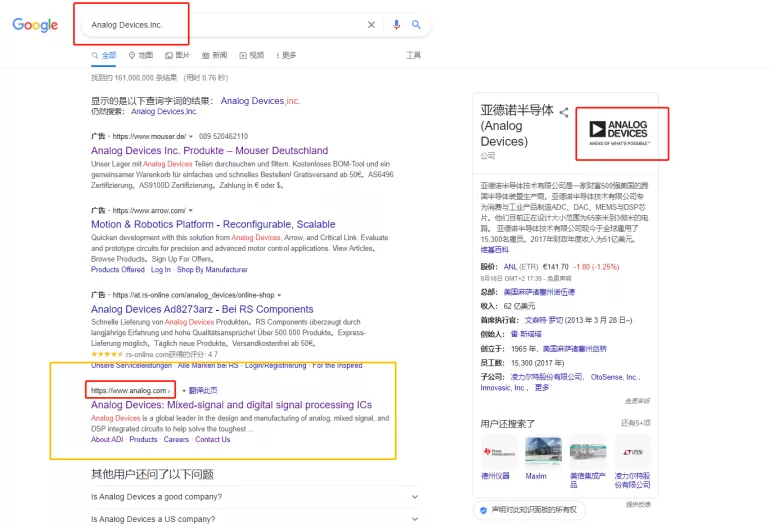
Task: Open the Log In sitelink
Action: pos(161,270)
